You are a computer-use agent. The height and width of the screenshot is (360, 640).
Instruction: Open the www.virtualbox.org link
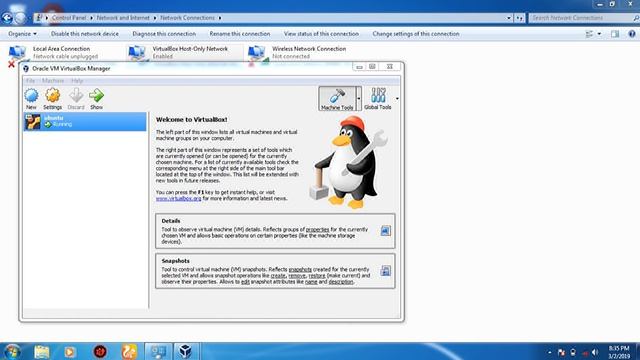[x=178, y=198]
